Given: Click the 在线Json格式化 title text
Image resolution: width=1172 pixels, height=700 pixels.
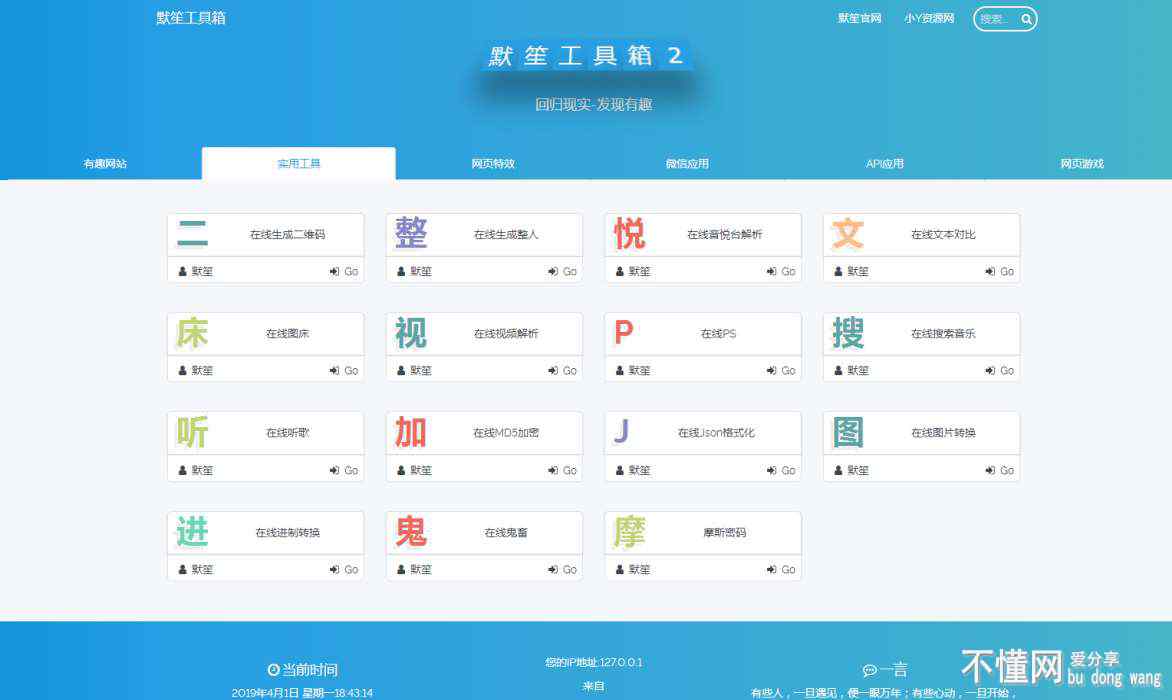Looking at the screenshot, I should (x=716, y=433).
